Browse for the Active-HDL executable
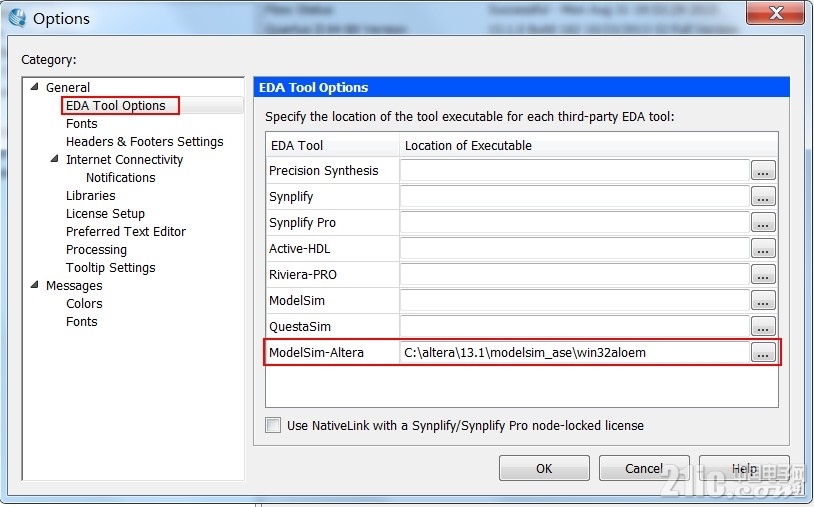 click(x=763, y=248)
